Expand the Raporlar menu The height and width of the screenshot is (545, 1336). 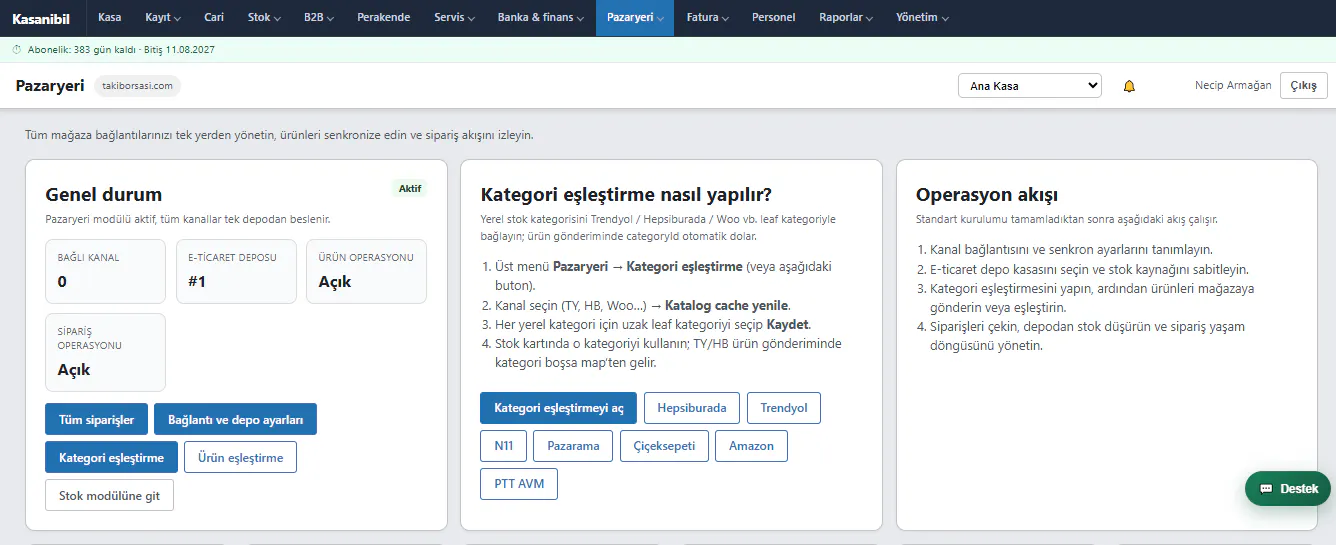tap(846, 17)
